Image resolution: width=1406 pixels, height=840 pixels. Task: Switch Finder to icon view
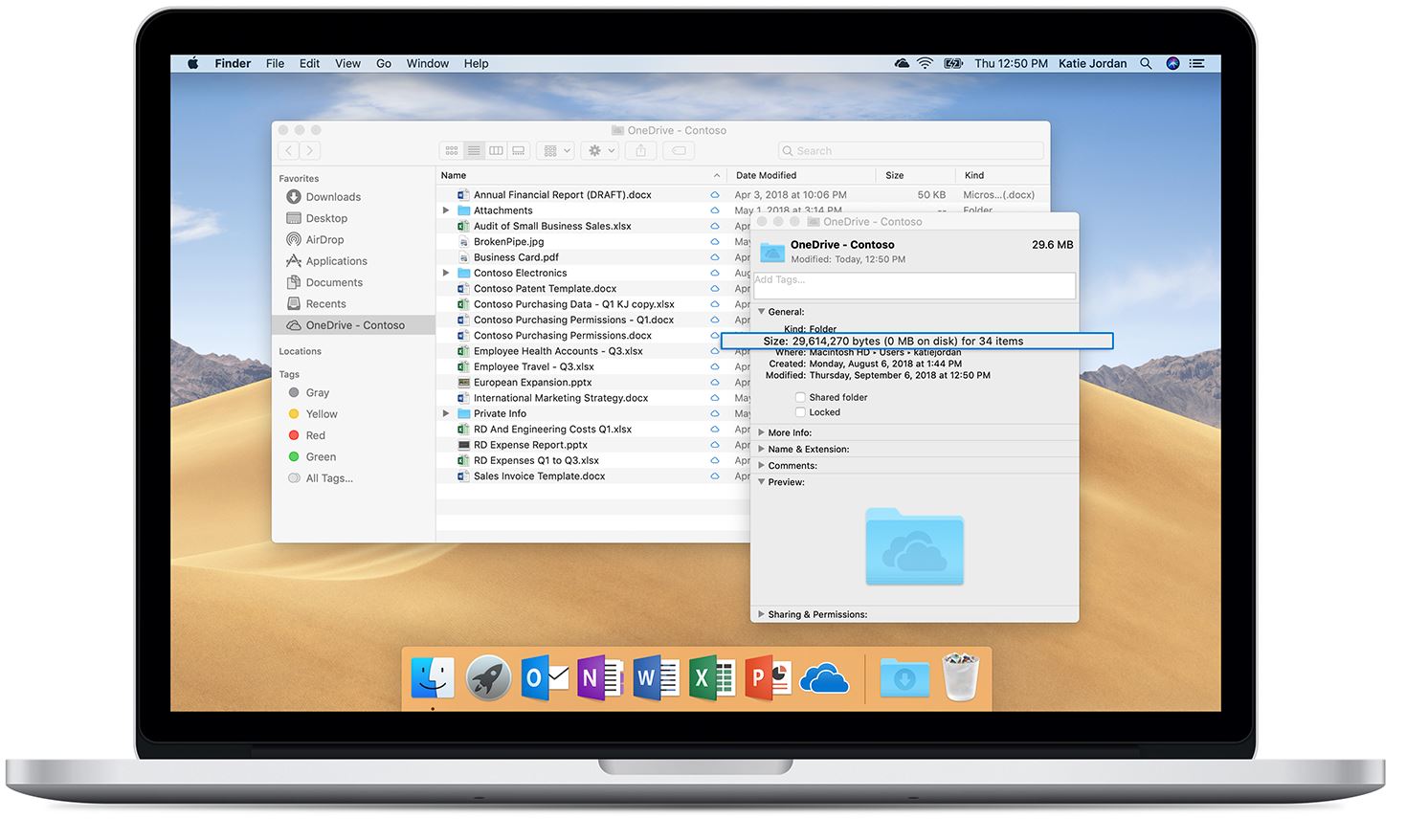[452, 150]
